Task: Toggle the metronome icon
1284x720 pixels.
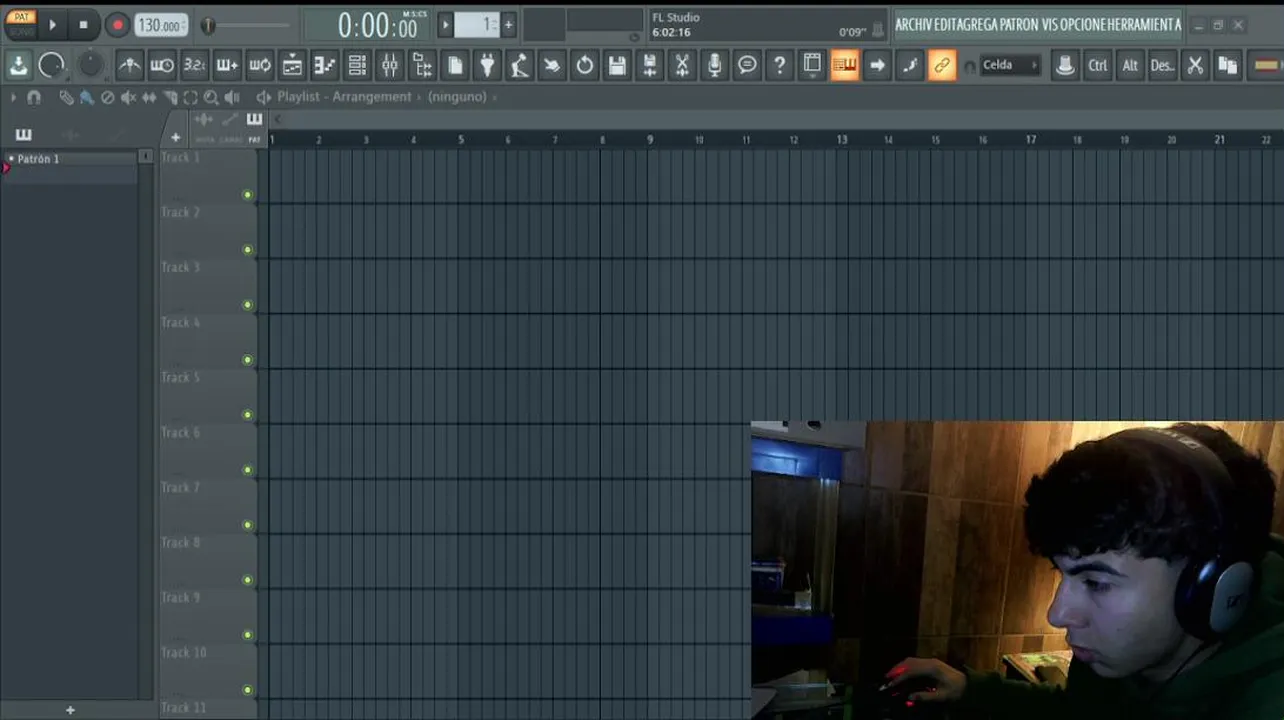Action: (129, 65)
